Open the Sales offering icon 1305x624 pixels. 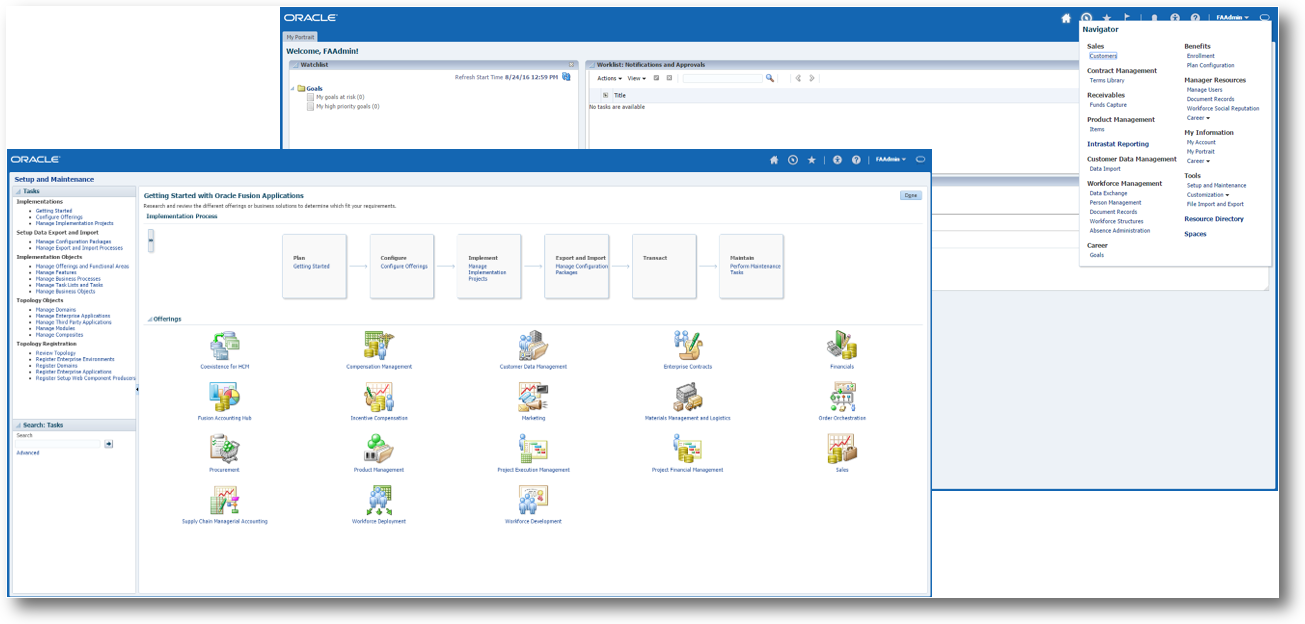click(x=842, y=449)
